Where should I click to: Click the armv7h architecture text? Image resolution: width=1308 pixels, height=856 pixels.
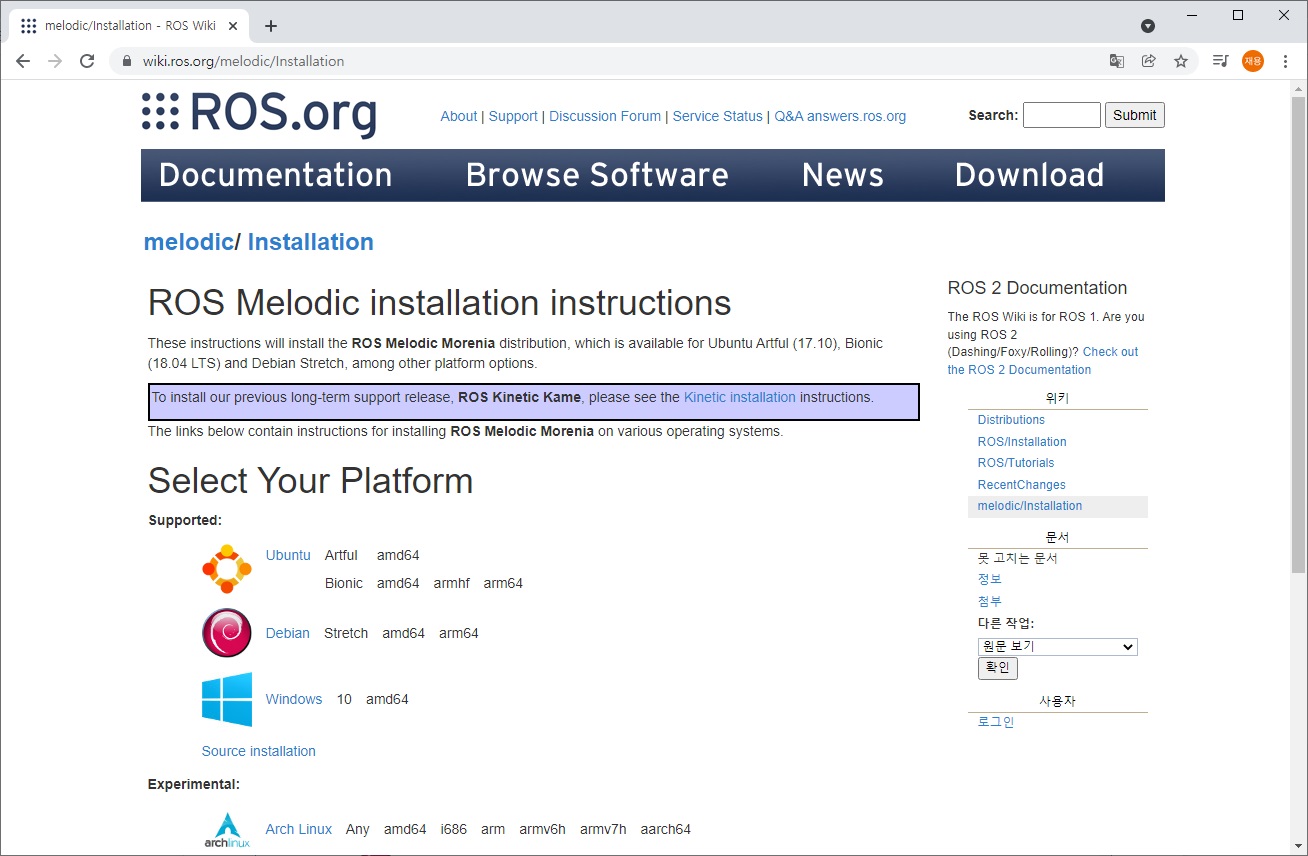[x=603, y=829]
